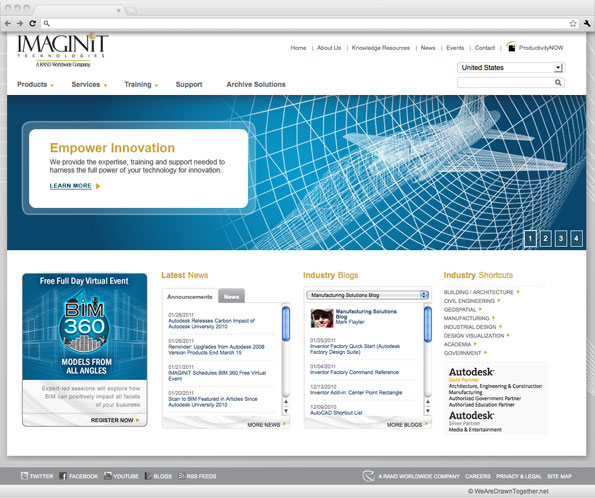Open the ProductivityNOW icon link
595x498 pixels.
tap(511, 47)
